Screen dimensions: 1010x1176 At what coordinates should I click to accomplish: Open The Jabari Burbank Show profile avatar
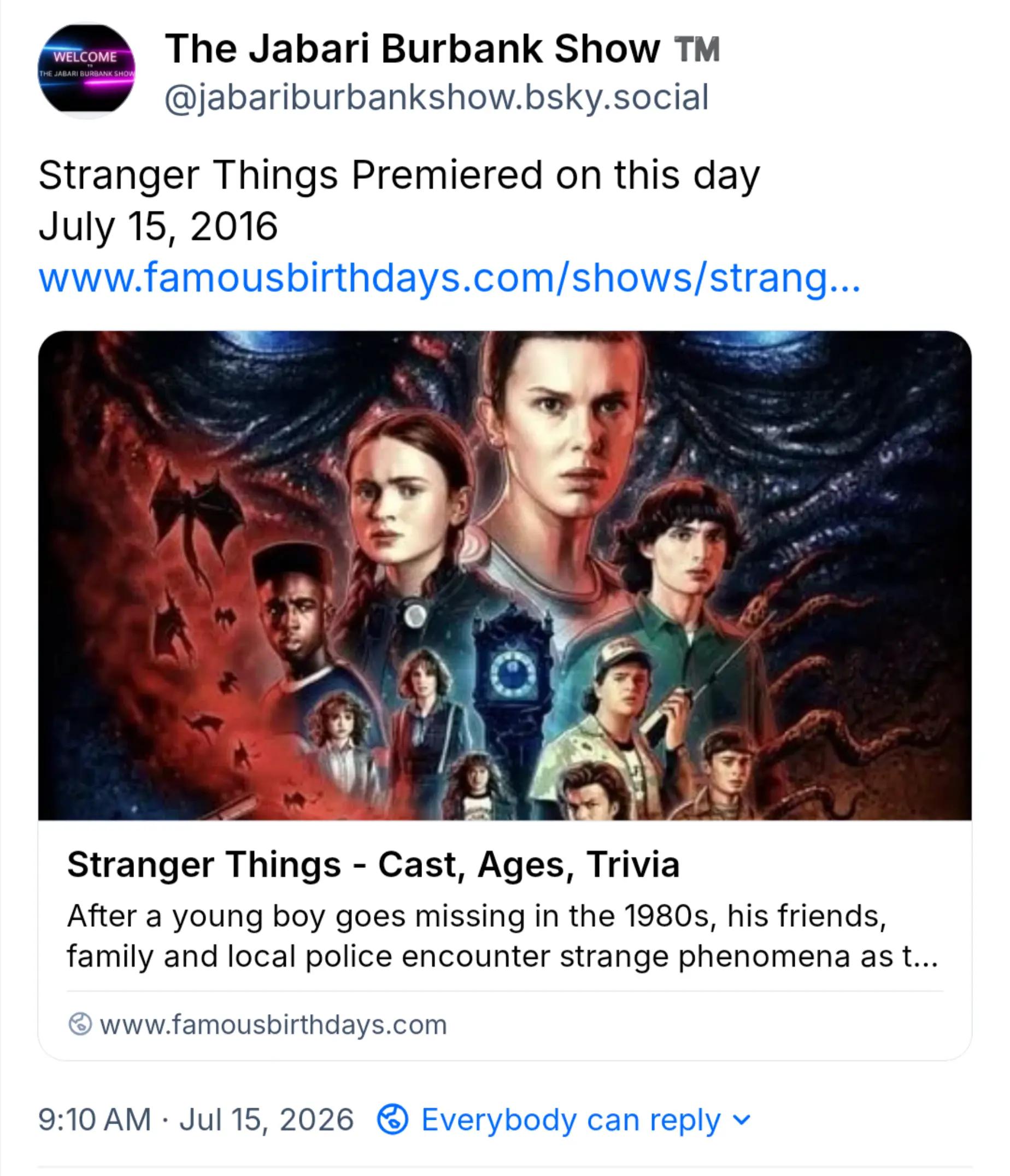[86, 71]
